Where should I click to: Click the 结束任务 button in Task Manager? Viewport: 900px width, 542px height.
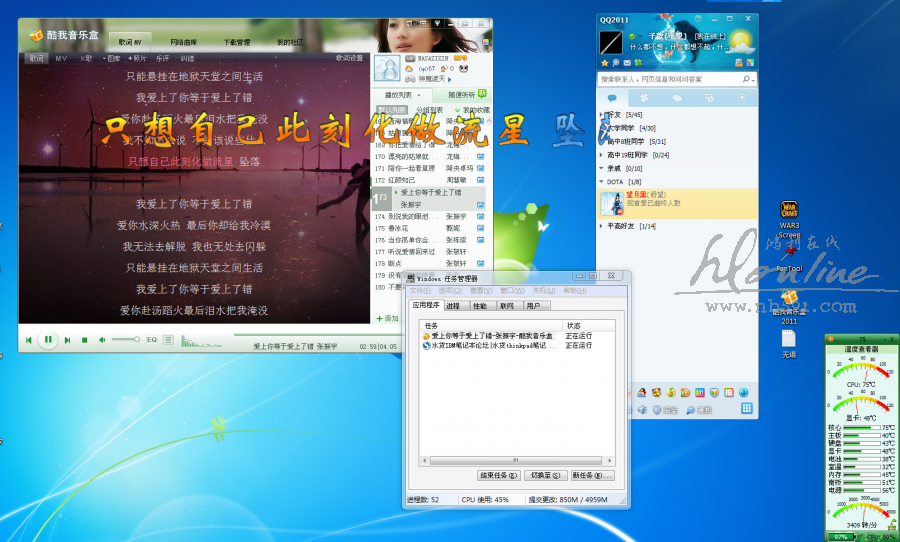point(499,475)
